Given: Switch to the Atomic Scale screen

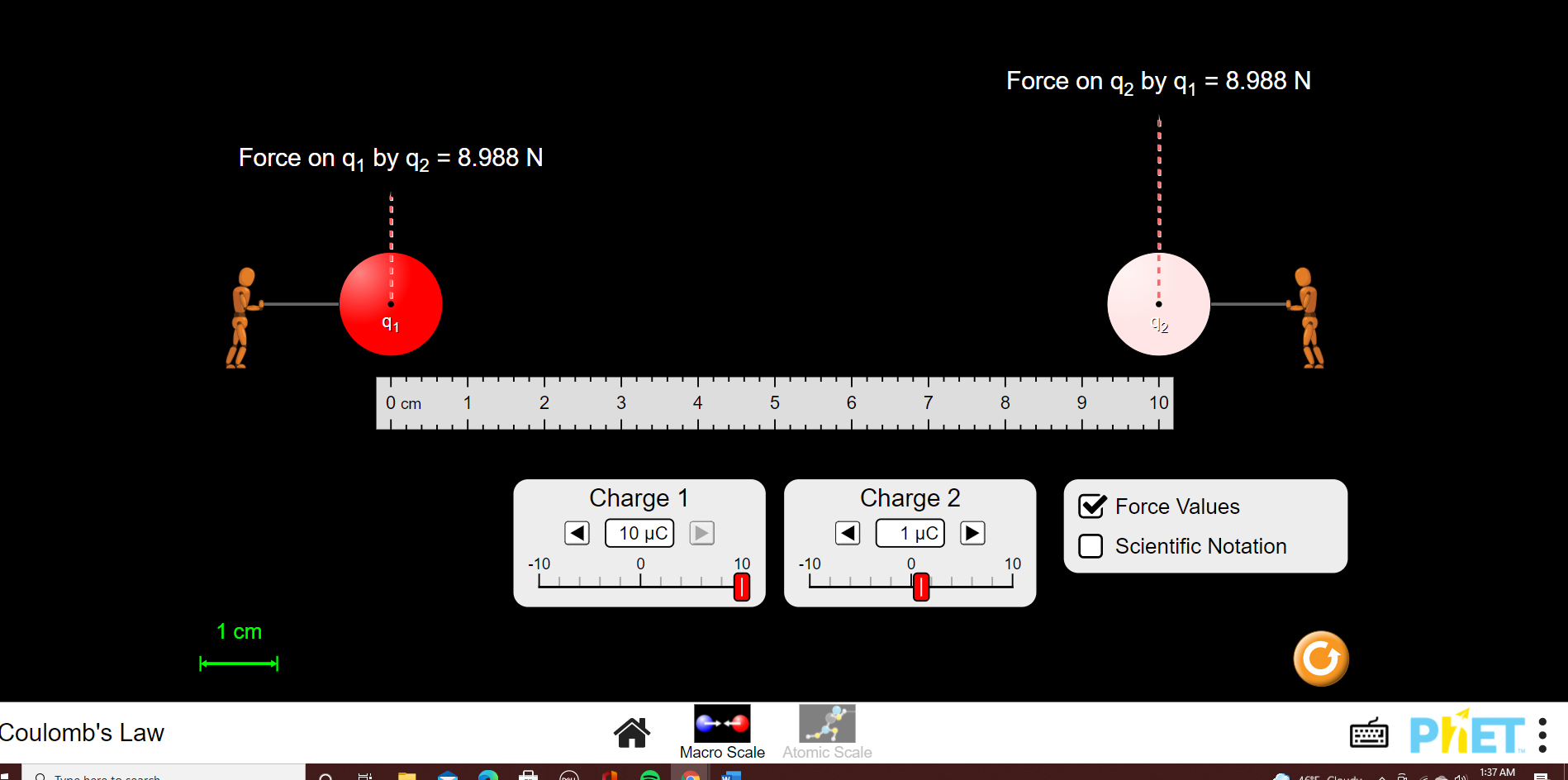Looking at the screenshot, I should (x=826, y=722).
